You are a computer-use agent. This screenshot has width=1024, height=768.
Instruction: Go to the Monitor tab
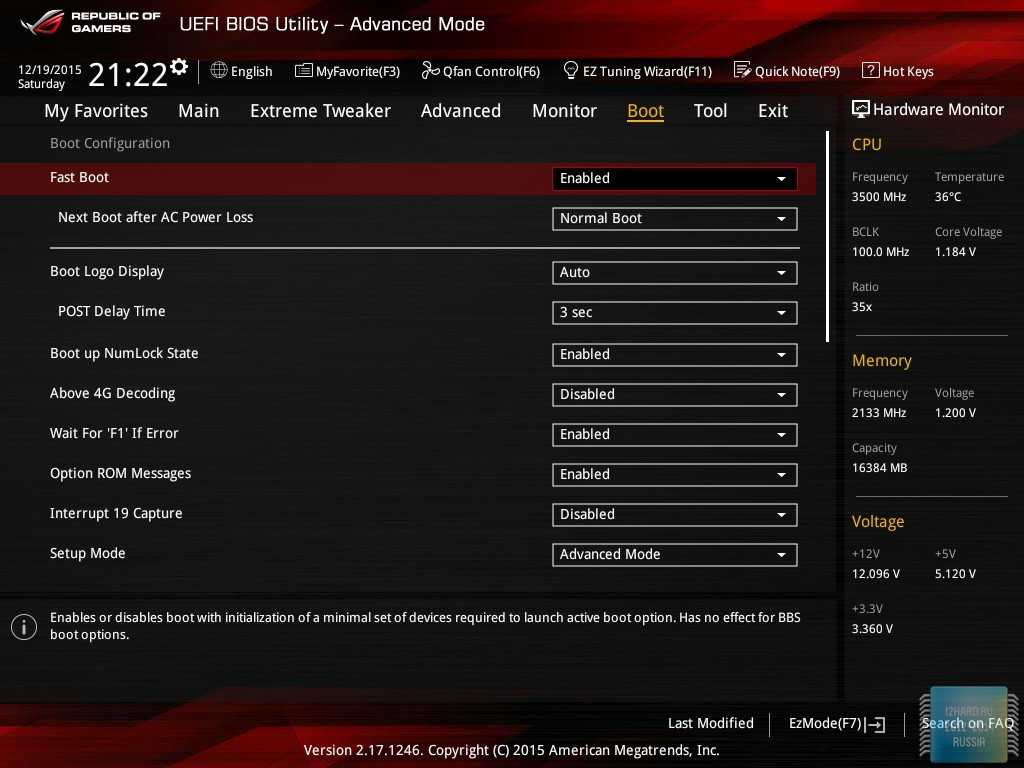coord(564,111)
